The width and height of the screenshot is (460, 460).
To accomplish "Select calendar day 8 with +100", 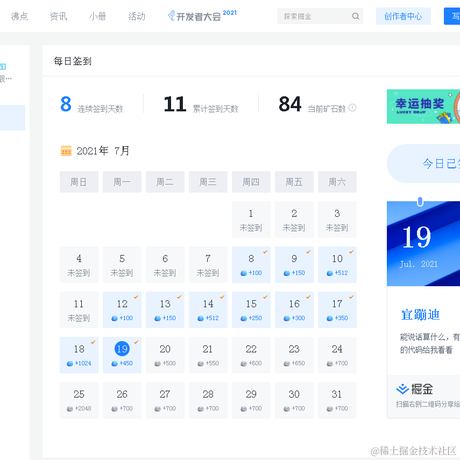I will coord(251,265).
